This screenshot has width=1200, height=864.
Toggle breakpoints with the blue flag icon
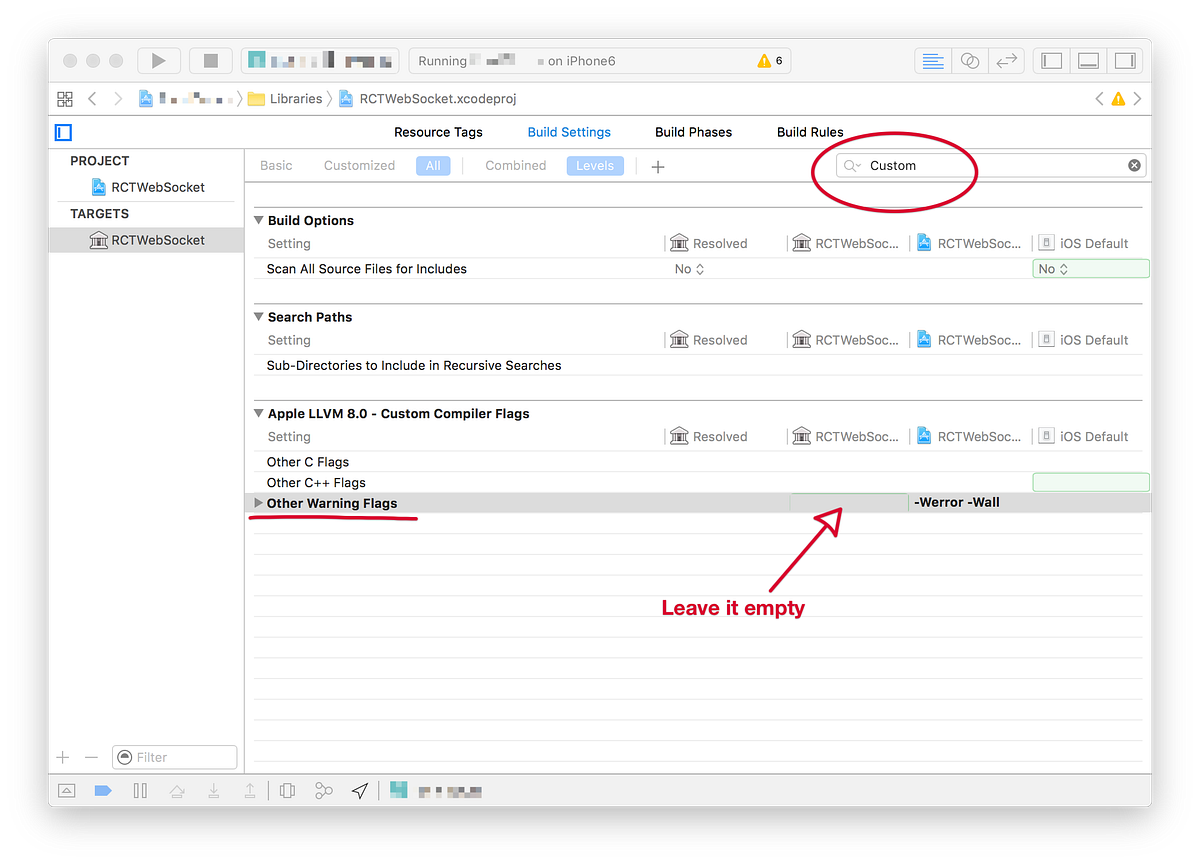[x=102, y=790]
